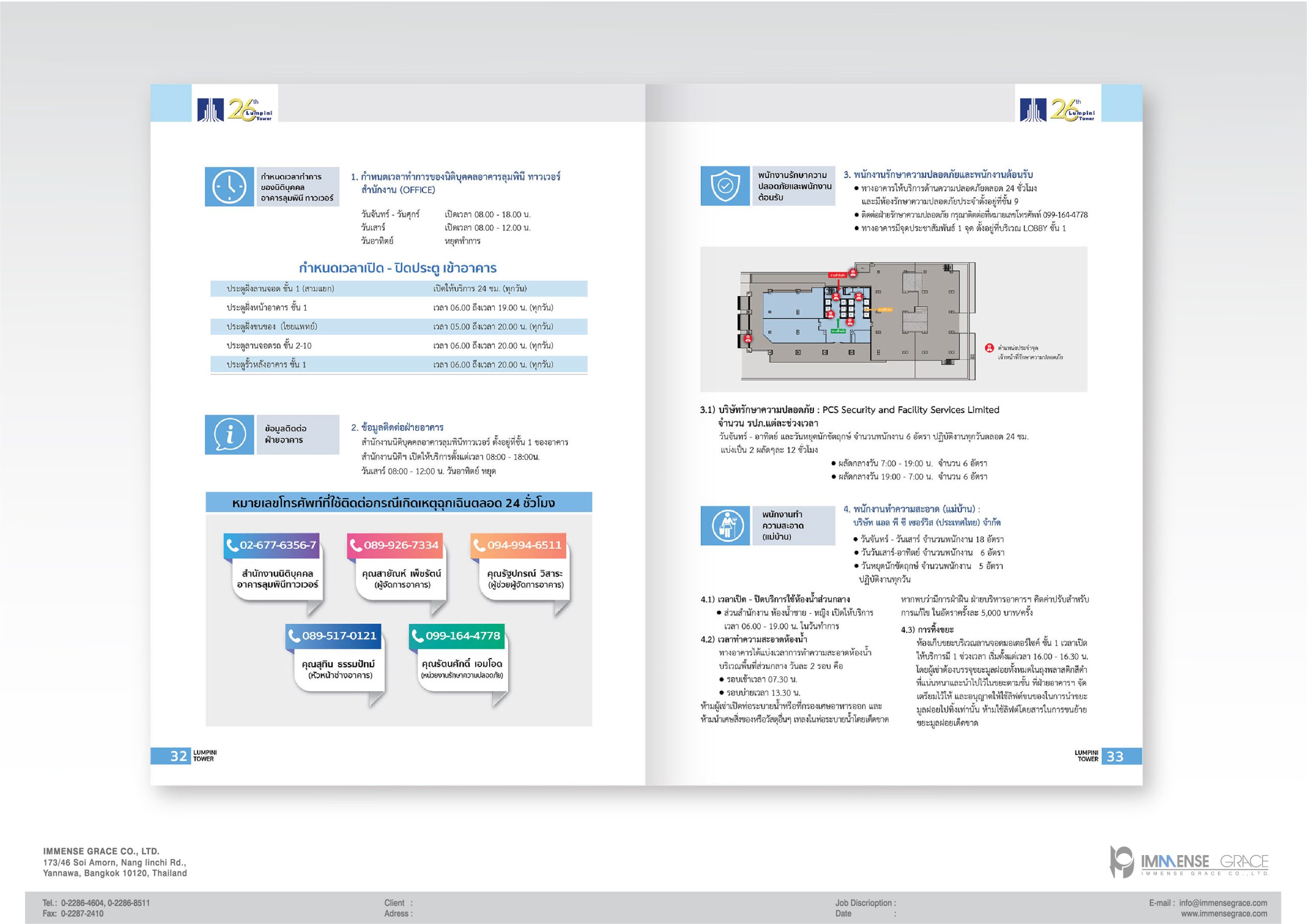1307x924 pixels.
Task: Click the pink phone number 089-926-7334 tag
Action: pos(395,545)
